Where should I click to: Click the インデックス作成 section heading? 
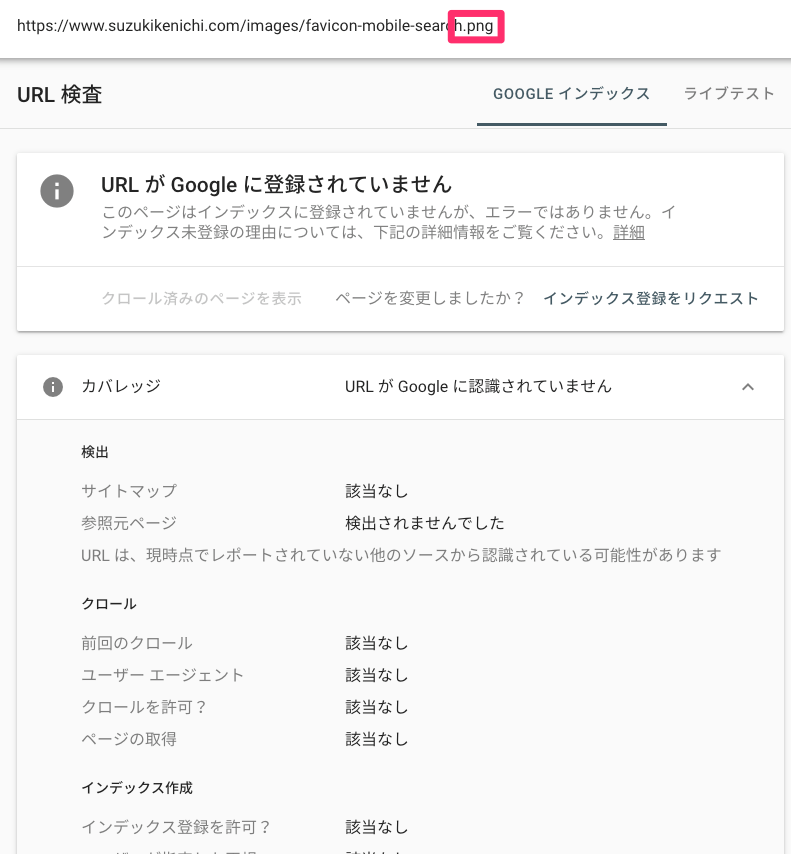pyautogui.click(x=137, y=788)
